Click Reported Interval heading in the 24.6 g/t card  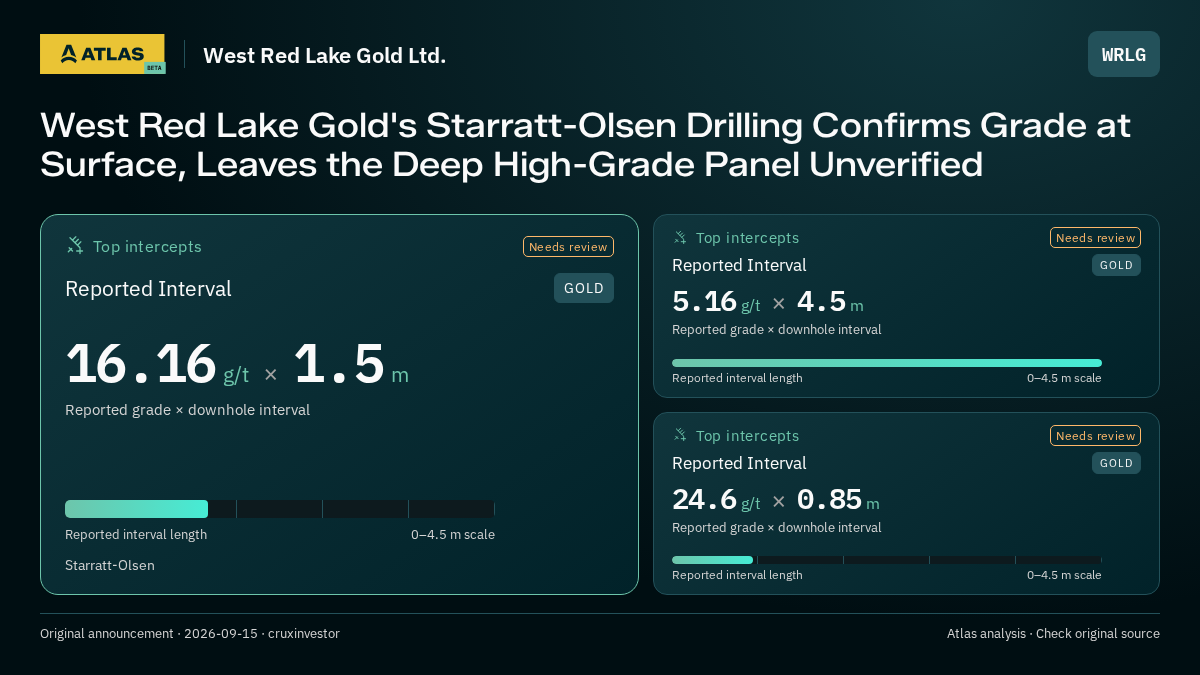[x=739, y=463]
